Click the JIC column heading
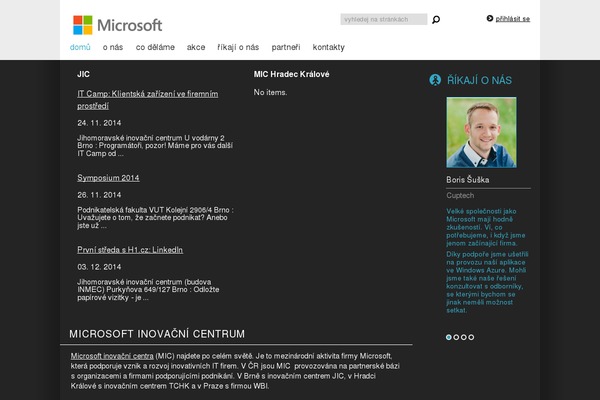This screenshot has width=600, height=400. [x=83, y=74]
